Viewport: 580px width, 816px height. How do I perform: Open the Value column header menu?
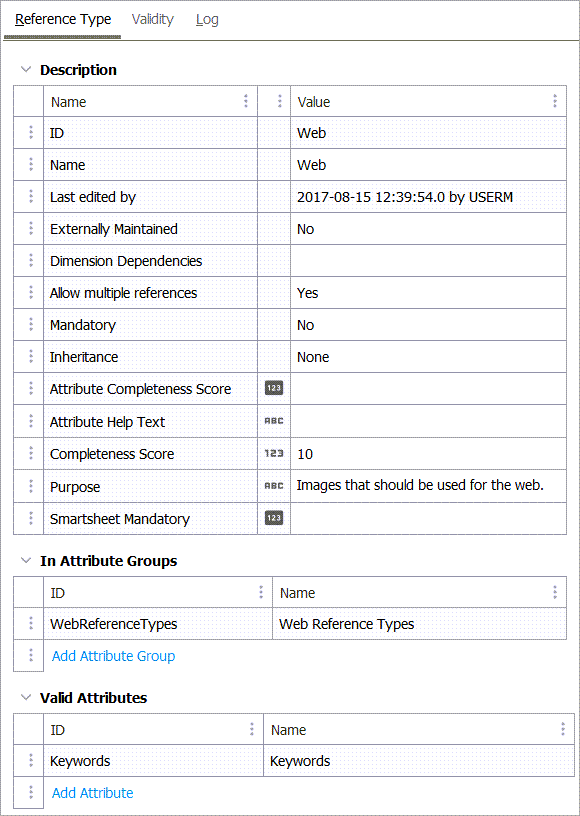point(555,101)
